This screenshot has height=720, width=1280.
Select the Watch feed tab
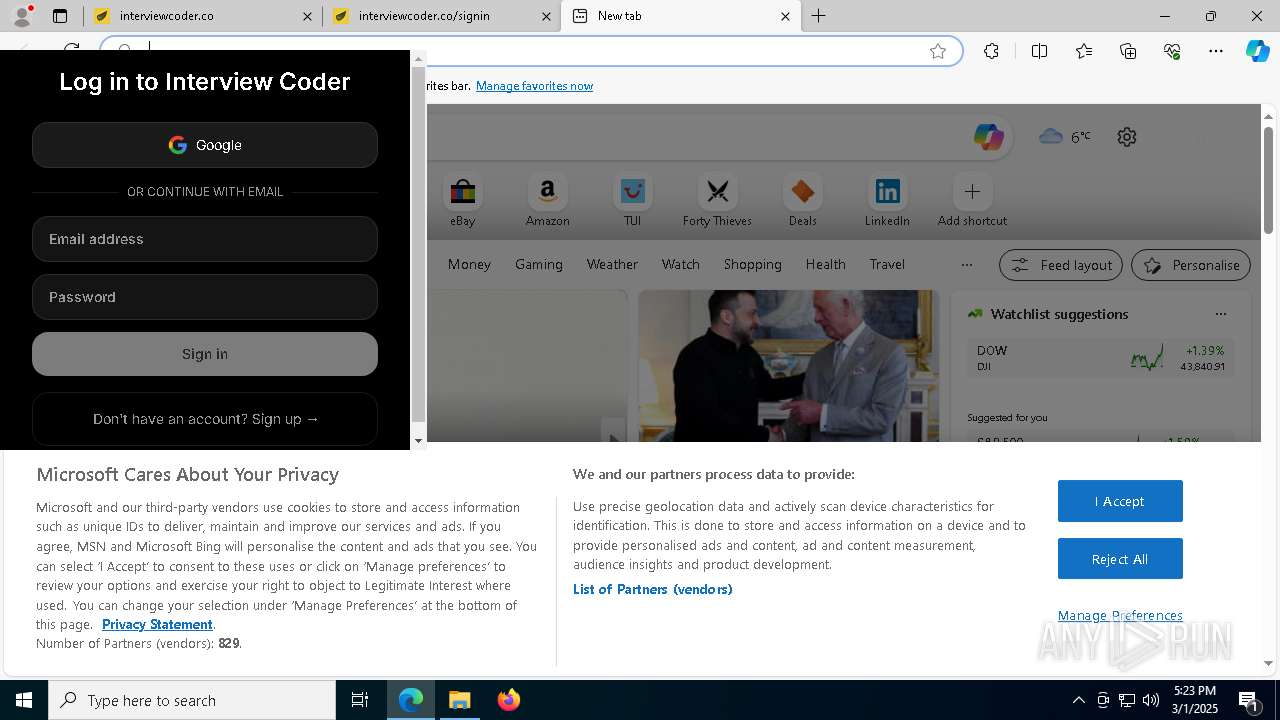click(x=681, y=264)
